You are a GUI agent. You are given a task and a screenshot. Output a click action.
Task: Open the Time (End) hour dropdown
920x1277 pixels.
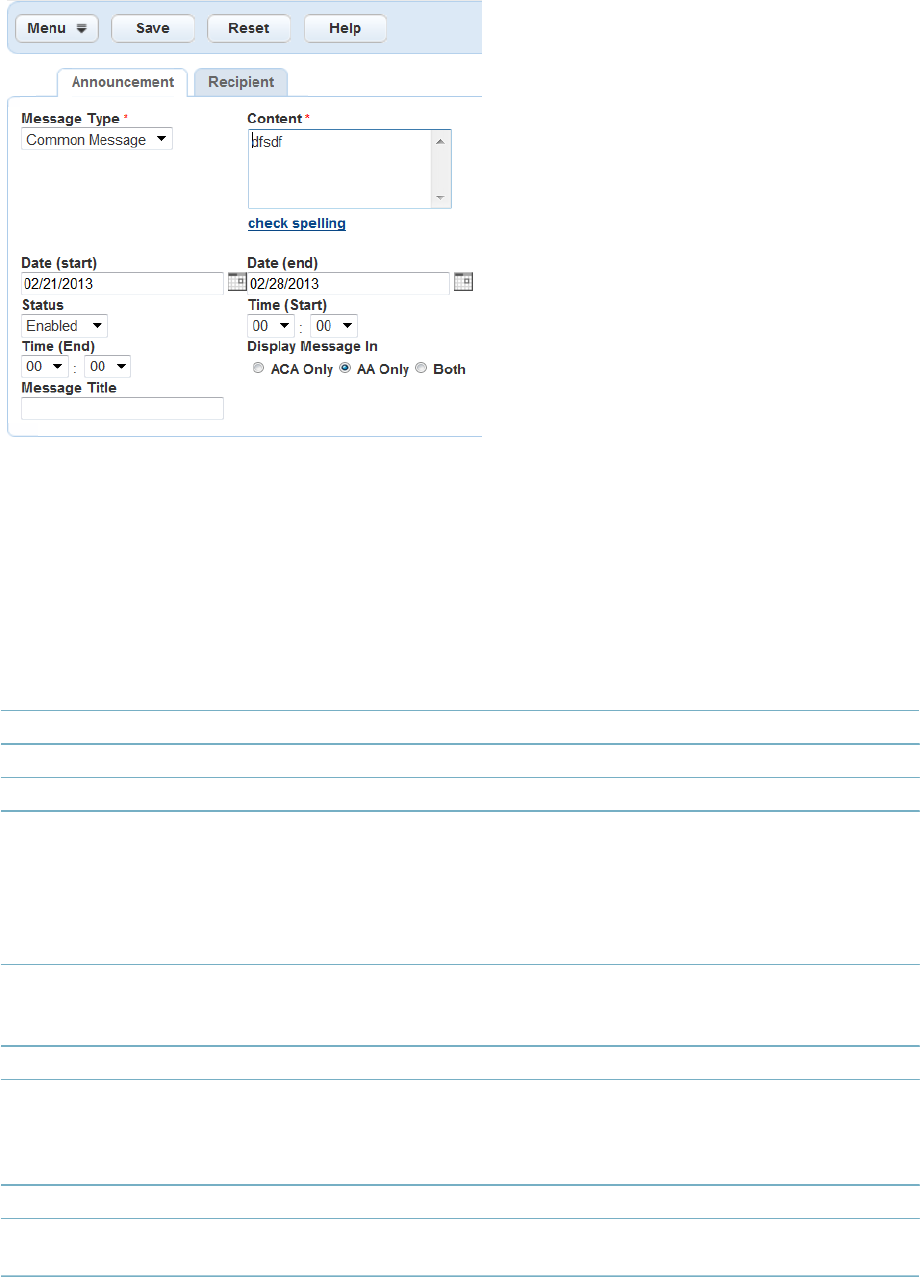coord(45,367)
